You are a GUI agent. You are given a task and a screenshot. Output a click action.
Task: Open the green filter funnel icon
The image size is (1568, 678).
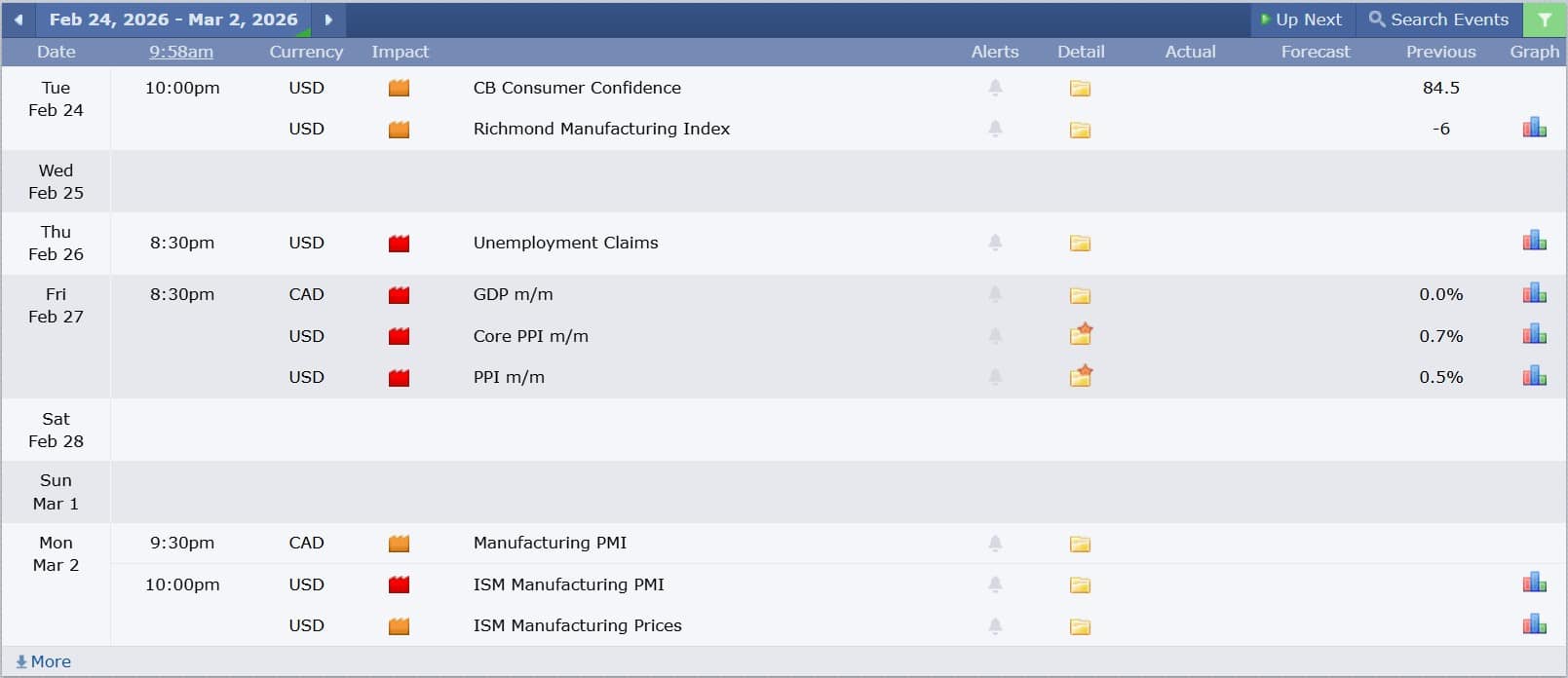pos(1545,19)
